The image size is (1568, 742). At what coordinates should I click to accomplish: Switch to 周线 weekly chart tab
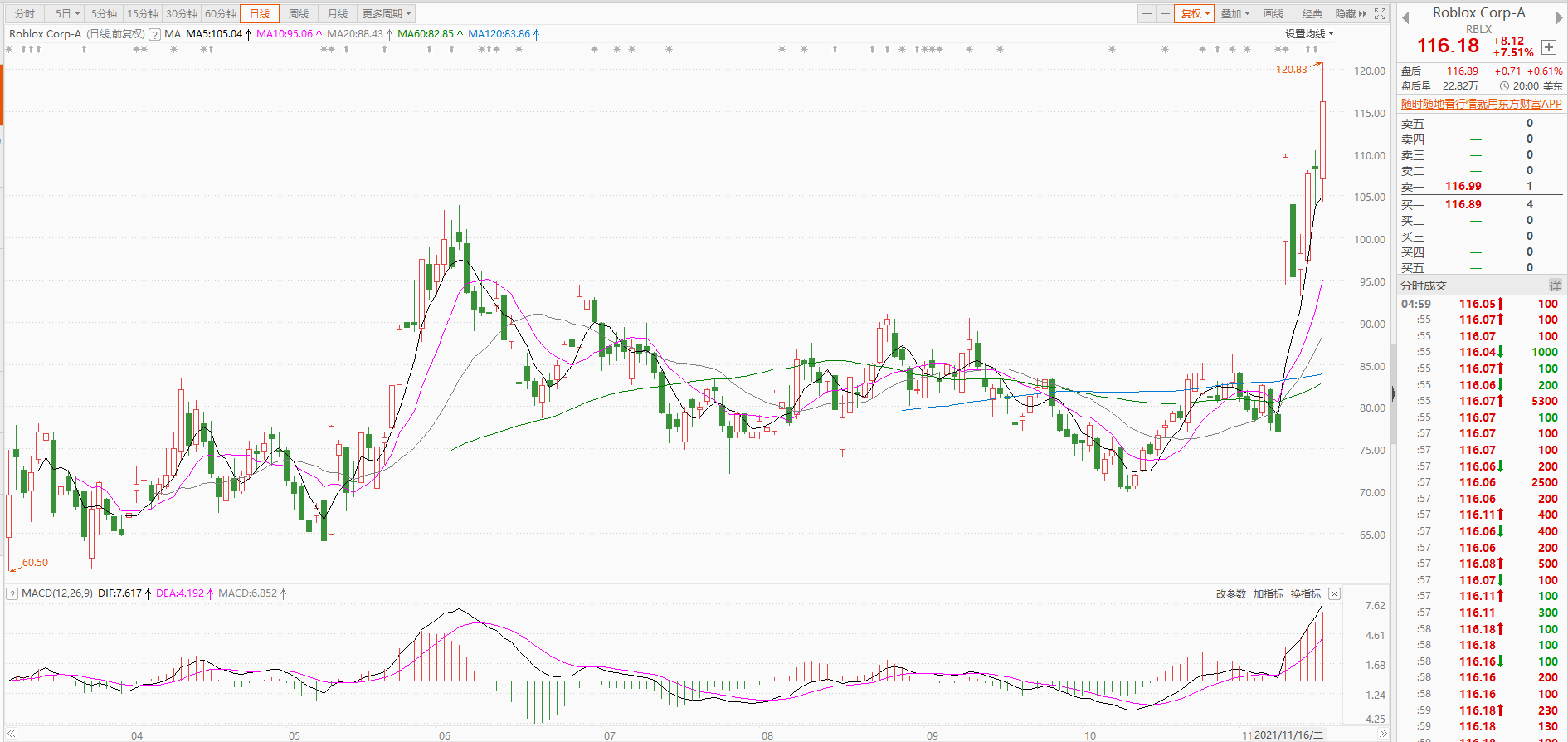tap(299, 13)
